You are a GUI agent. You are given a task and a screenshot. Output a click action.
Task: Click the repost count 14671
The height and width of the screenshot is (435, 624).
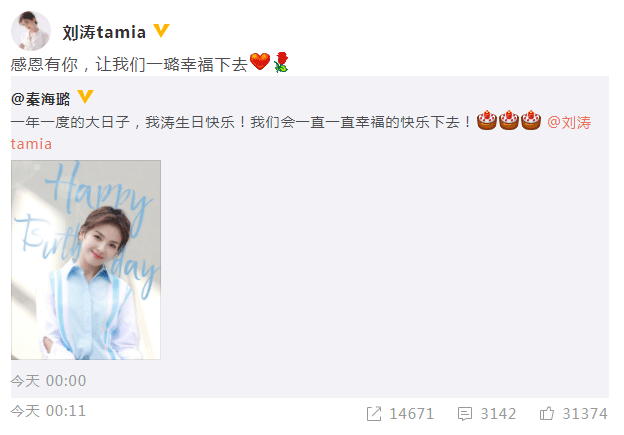coord(411,414)
